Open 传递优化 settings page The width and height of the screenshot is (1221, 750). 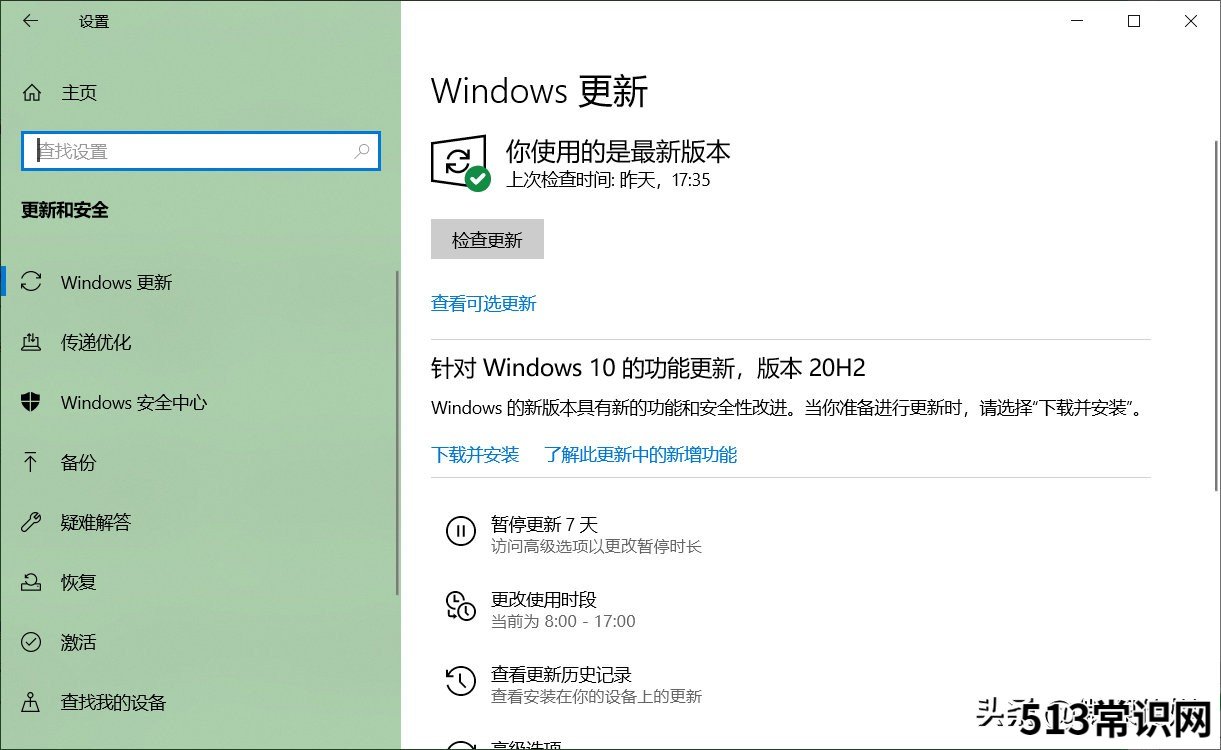[96, 343]
